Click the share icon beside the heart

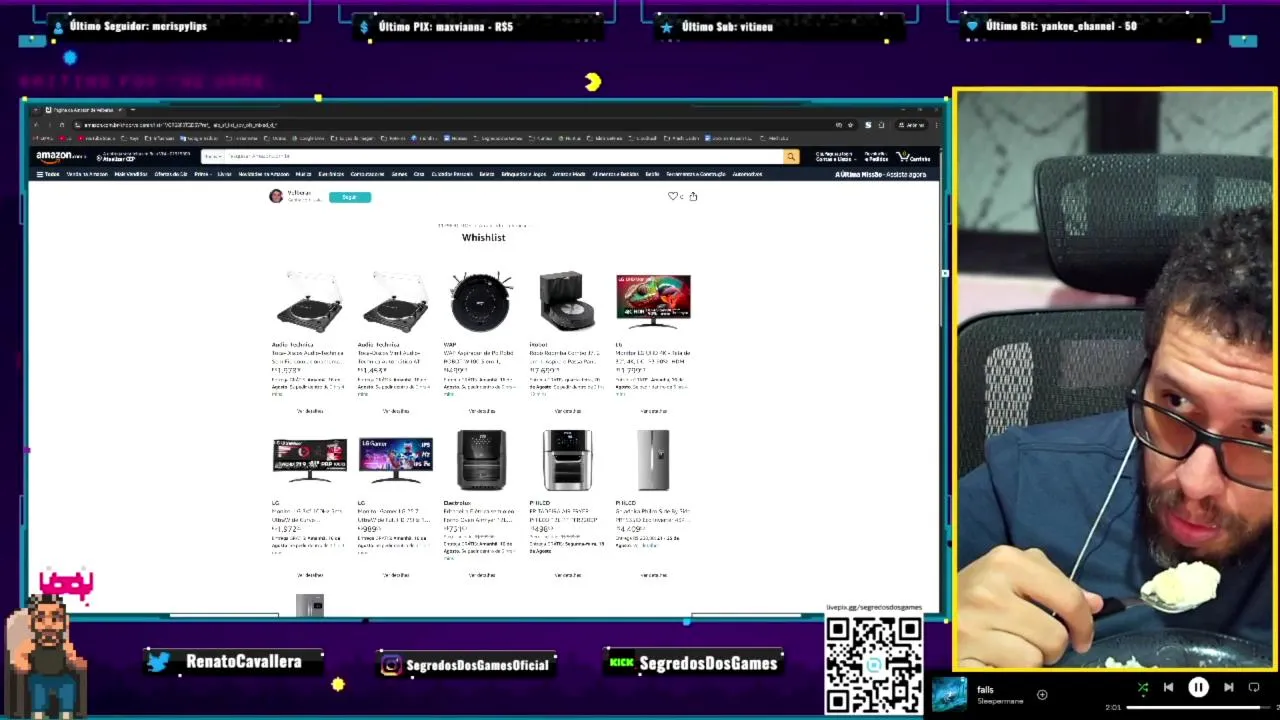click(x=693, y=196)
